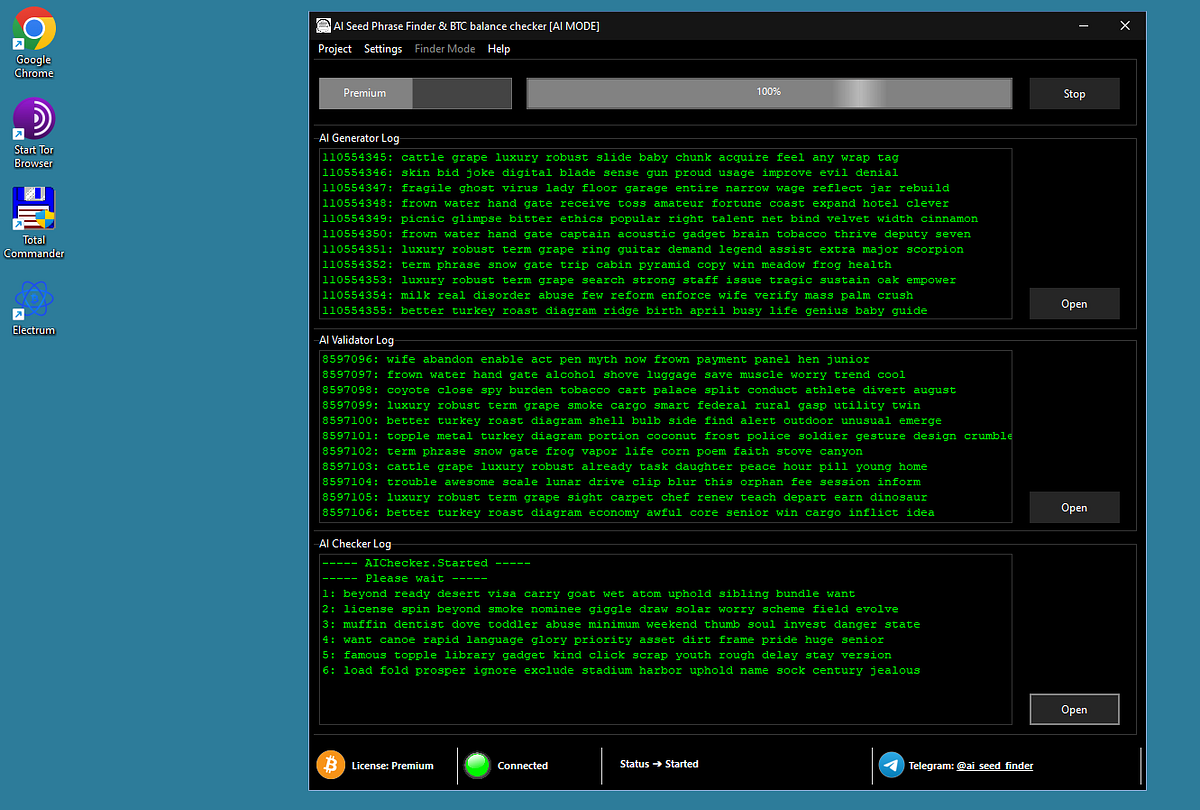Click the green Connected indicator
Viewport: 1200px width, 810px height.
477,764
